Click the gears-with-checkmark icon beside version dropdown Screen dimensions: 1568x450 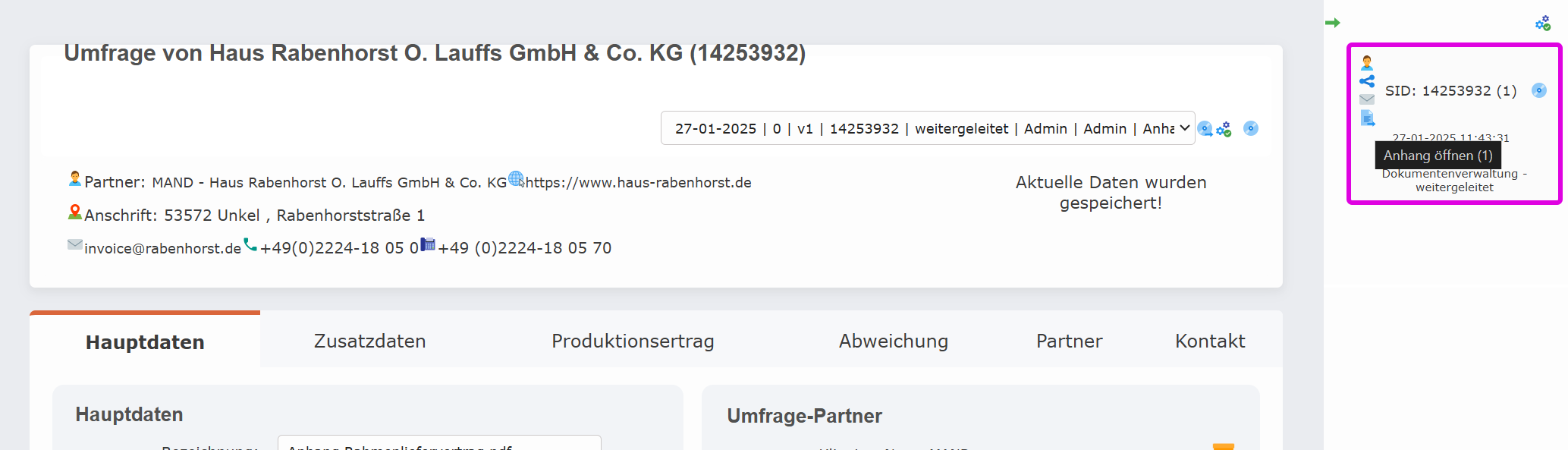pyautogui.click(x=1224, y=129)
